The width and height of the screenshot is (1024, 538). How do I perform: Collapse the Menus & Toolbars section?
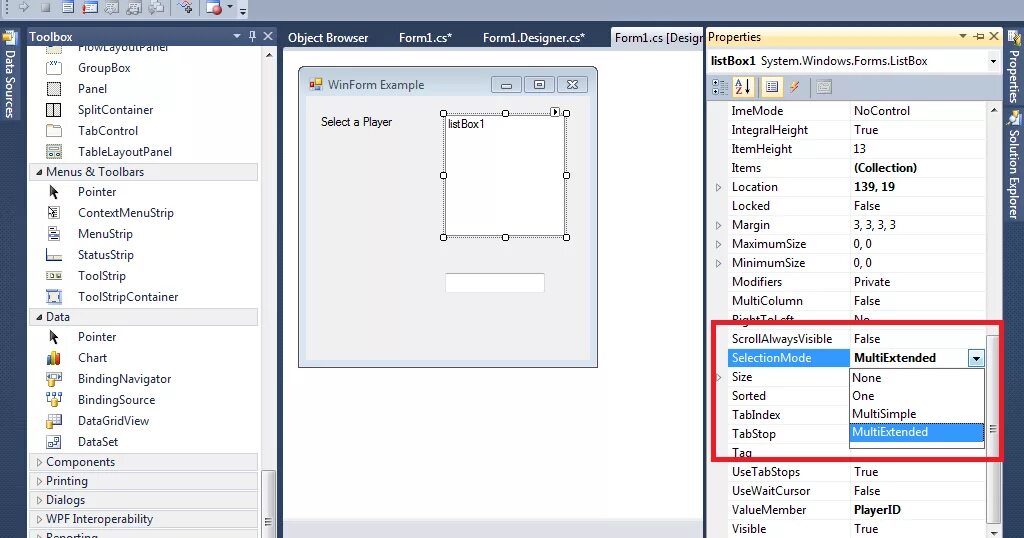[39, 172]
